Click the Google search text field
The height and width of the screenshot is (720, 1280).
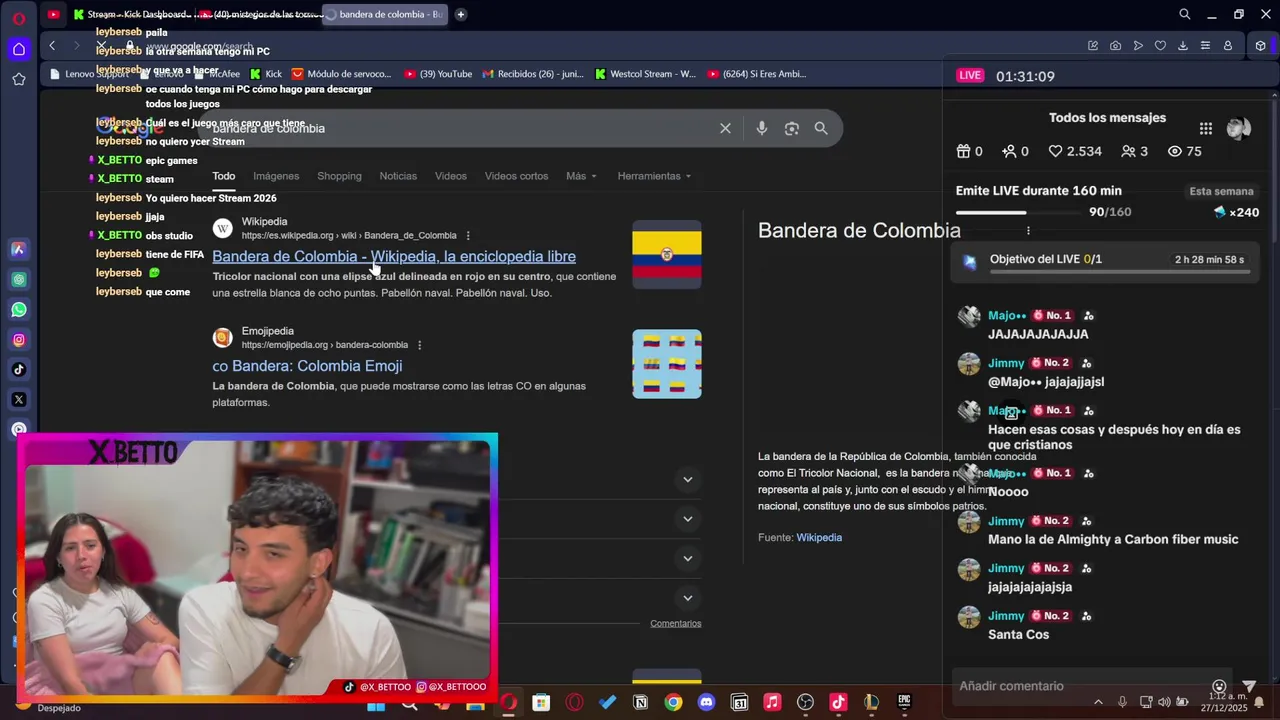[460, 128]
